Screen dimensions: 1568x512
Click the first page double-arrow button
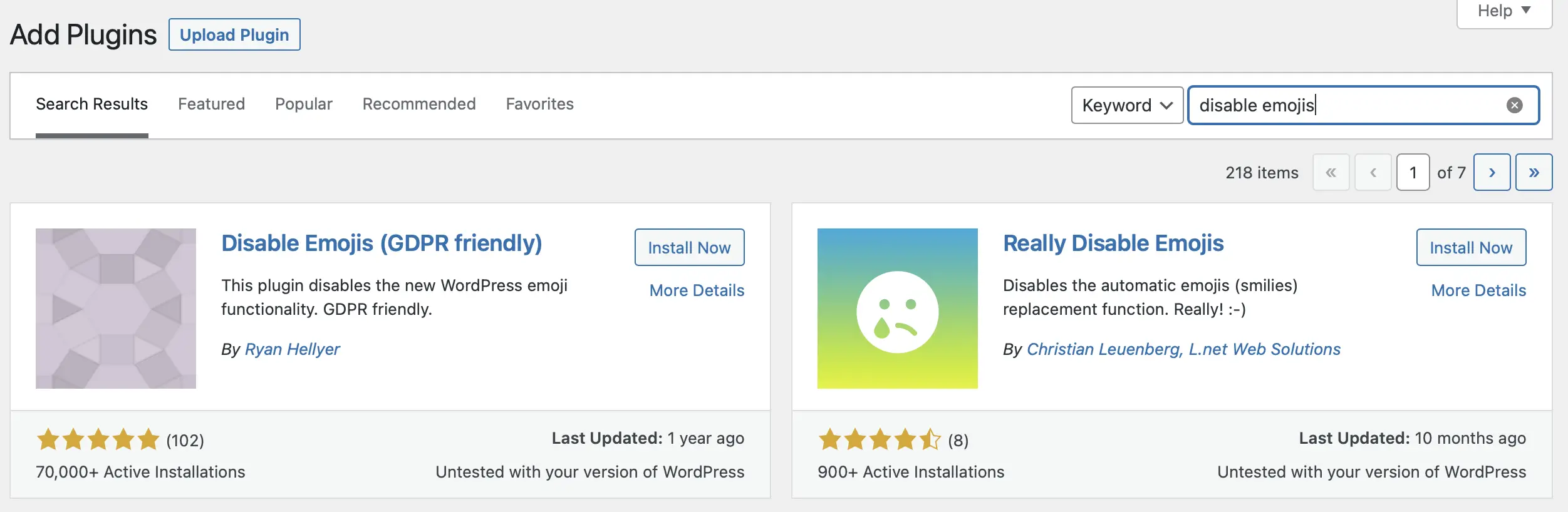1331,172
